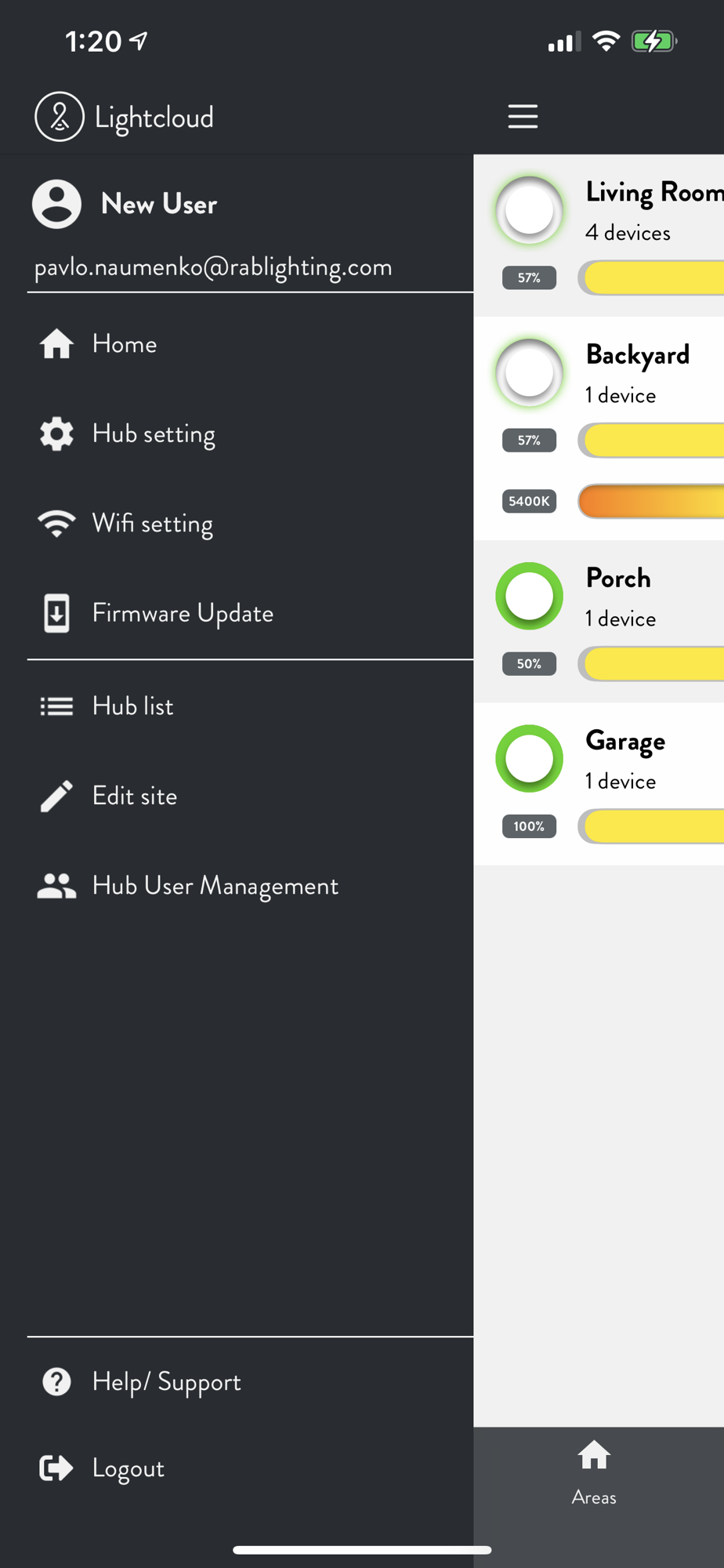Open Help/ Support page
This screenshot has width=724, height=1568.
166,1381
